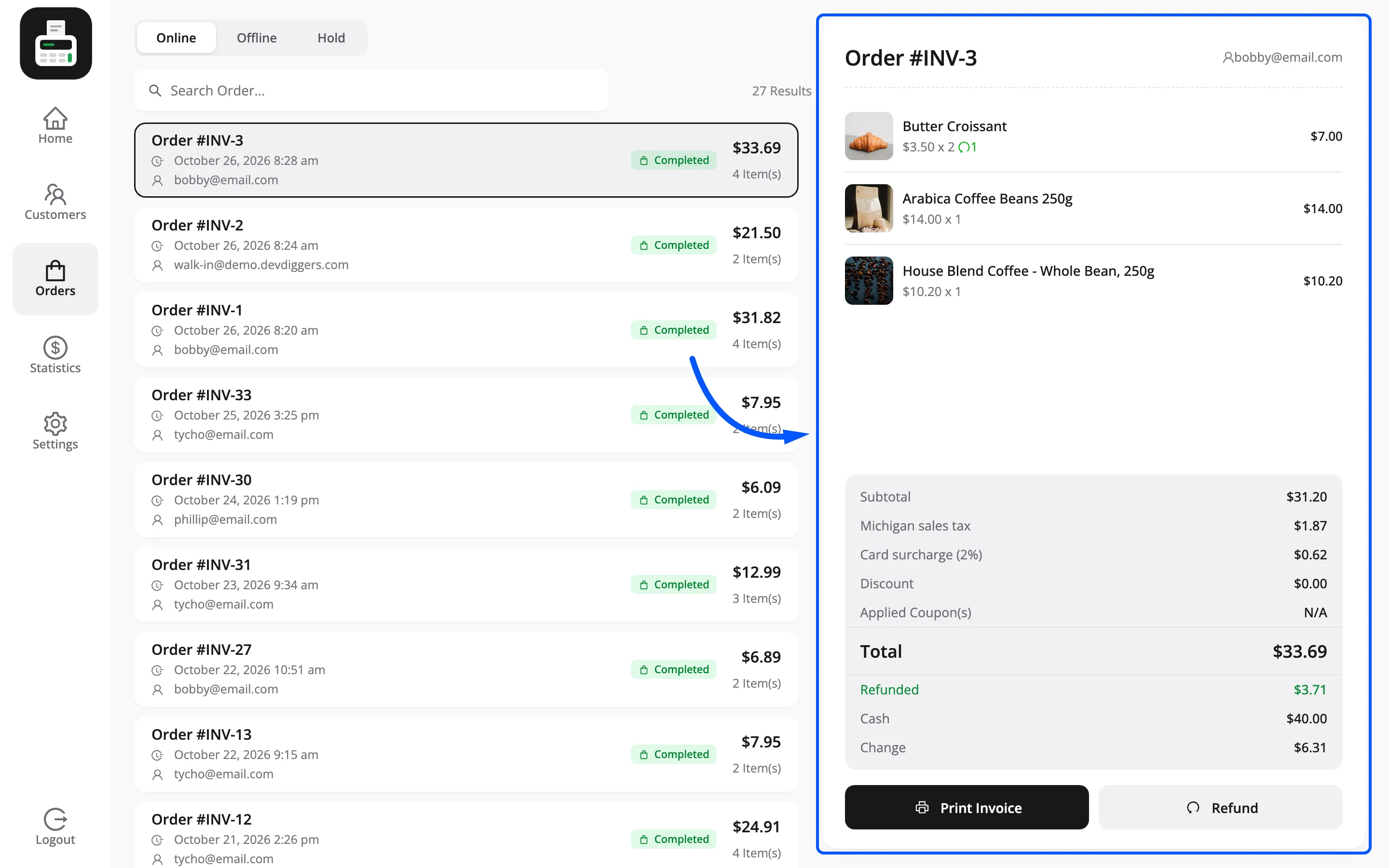
Task: Click the person icon on Order #INV-30
Action: click(x=157, y=520)
